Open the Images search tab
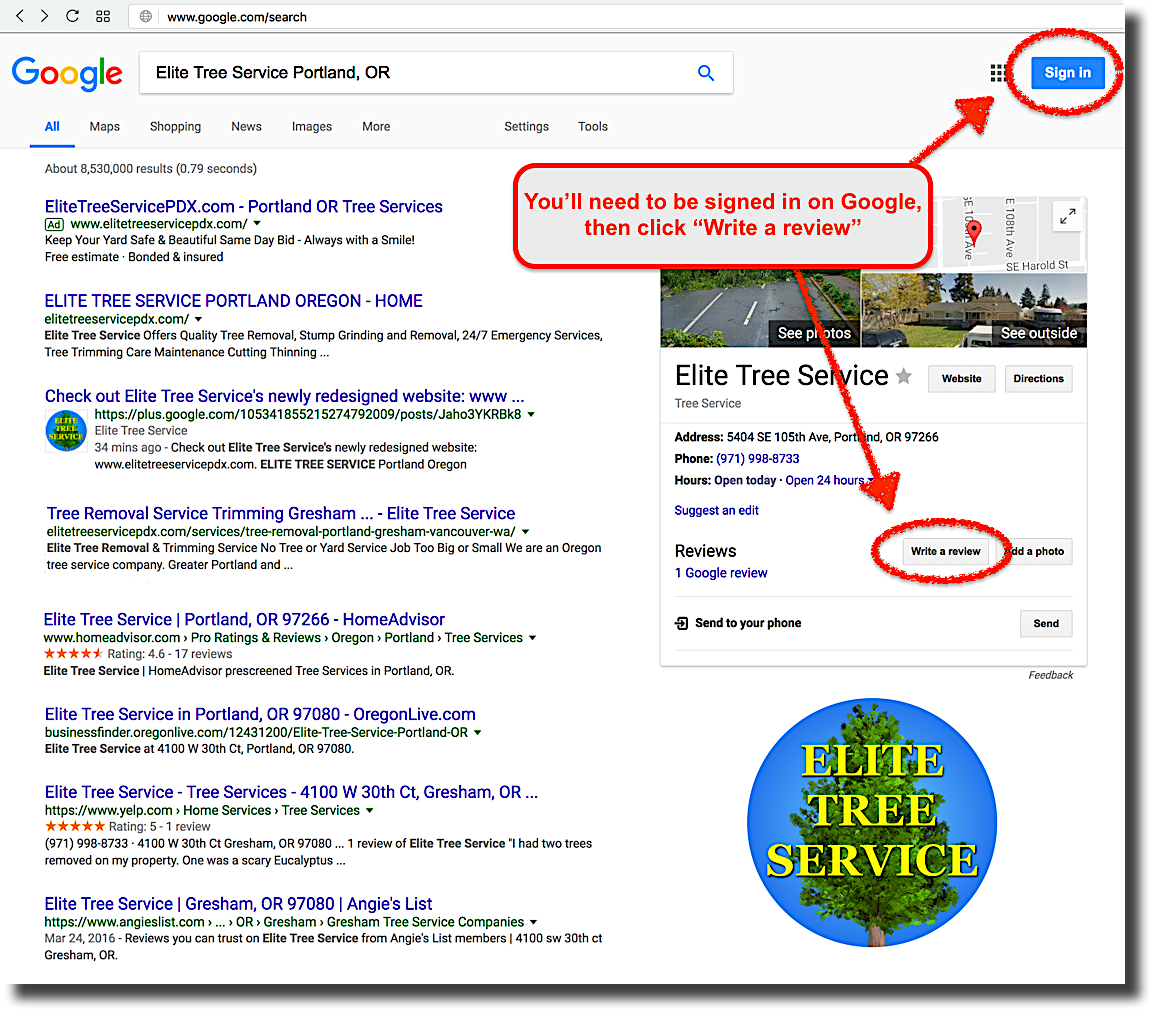Viewport: 1151px width, 1010px height. point(311,127)
